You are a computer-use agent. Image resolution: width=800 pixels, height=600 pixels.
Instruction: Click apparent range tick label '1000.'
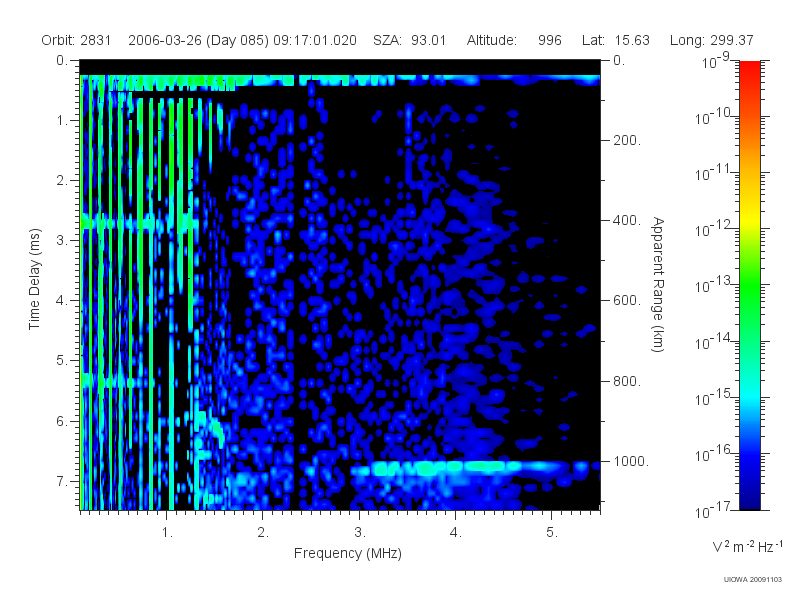[631, 461]
